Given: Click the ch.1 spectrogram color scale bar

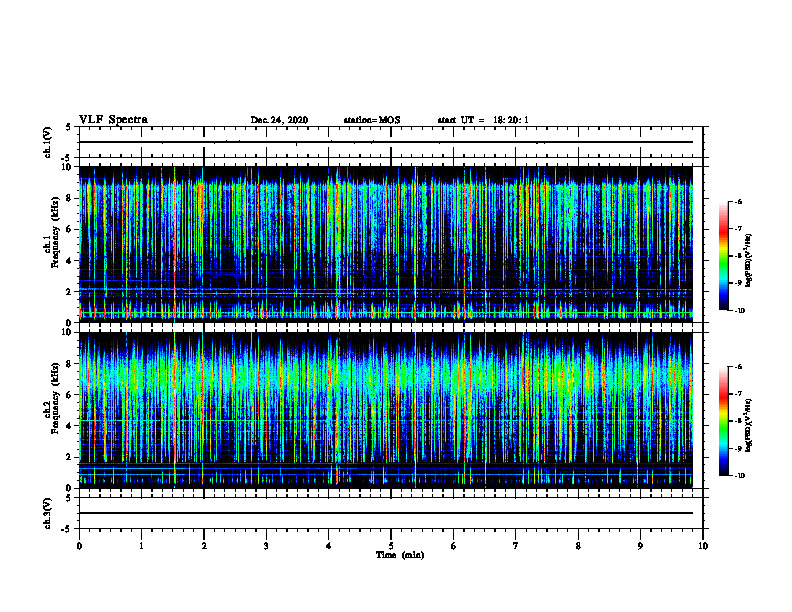Looking at the screenshot, I should [723, 256].
